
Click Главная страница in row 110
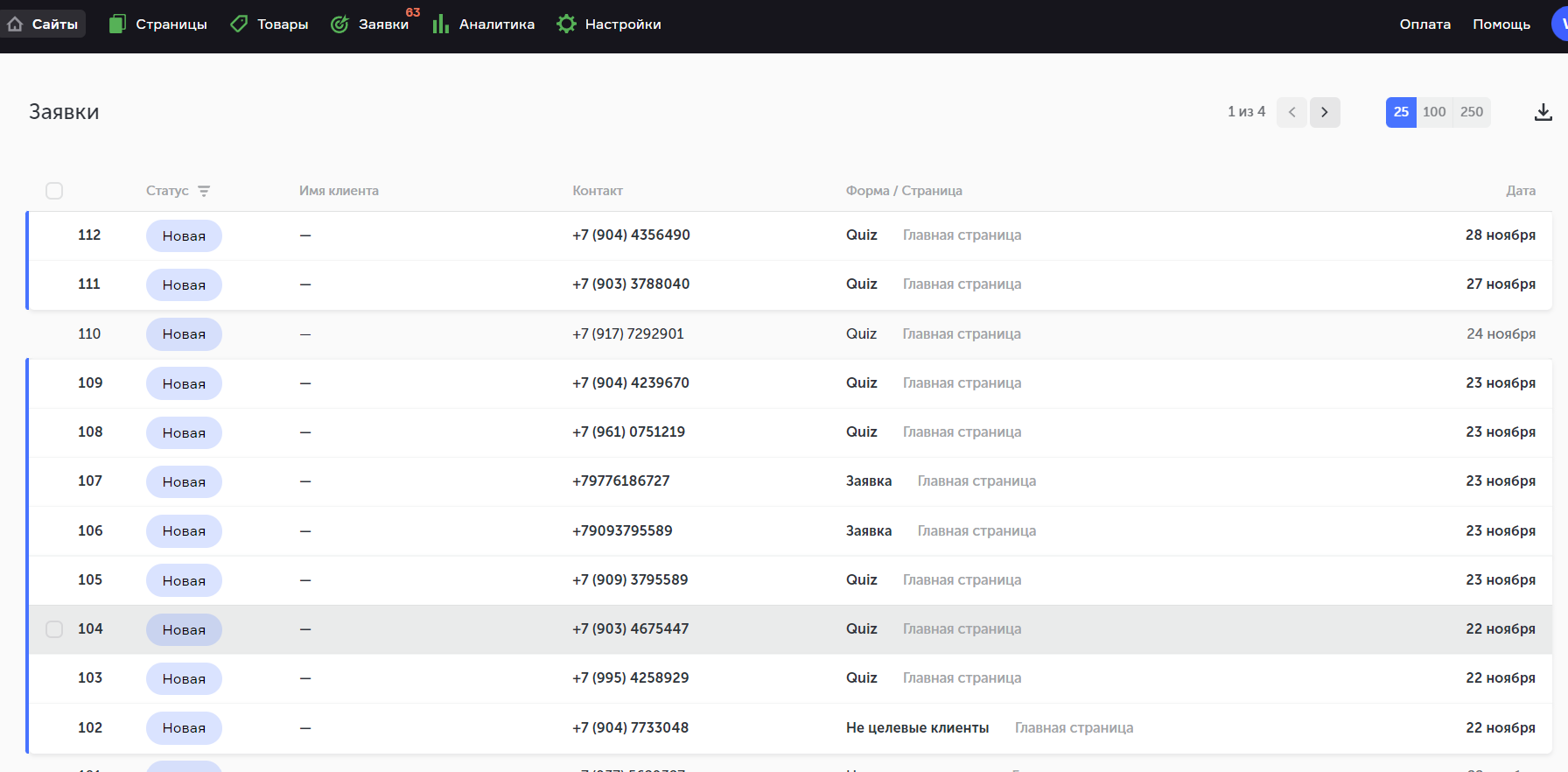pyautogui.click(x=962, y=333)
